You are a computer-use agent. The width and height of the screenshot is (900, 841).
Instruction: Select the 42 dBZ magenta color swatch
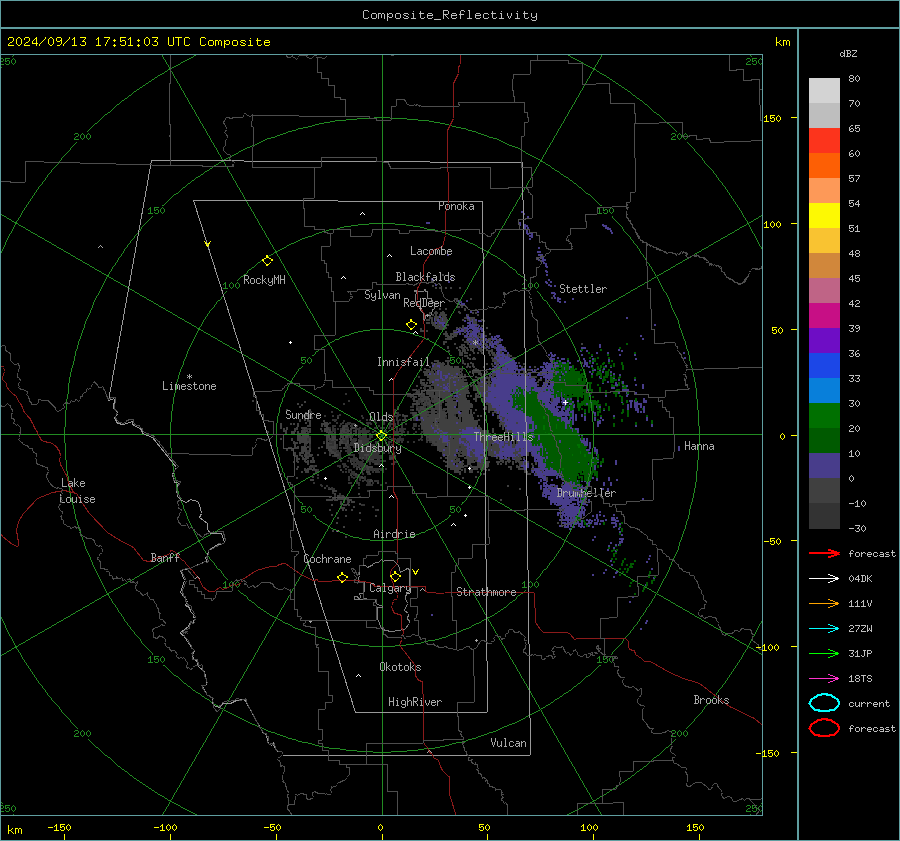(x=824, y=315)
